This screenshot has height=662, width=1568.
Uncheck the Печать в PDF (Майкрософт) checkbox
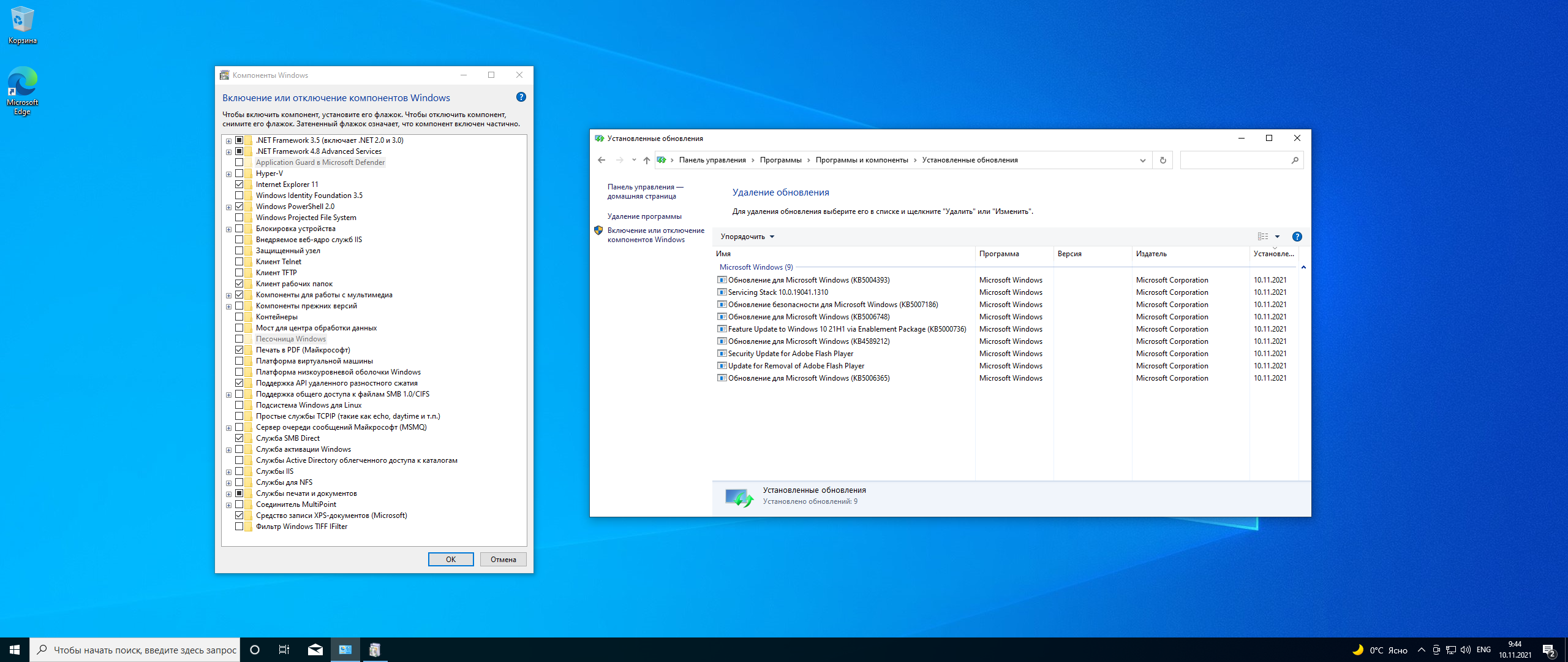click(x=239, y=350)
